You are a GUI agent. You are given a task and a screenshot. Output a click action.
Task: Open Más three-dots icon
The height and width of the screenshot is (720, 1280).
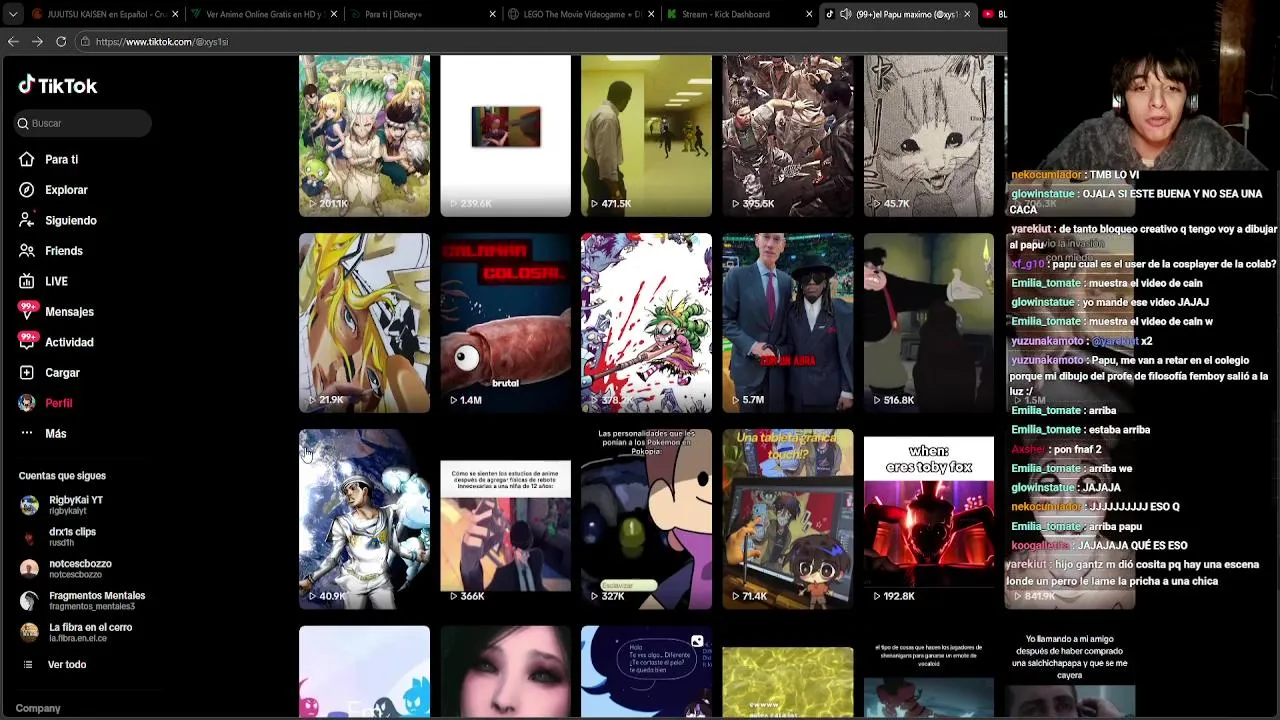coord(26,433)
